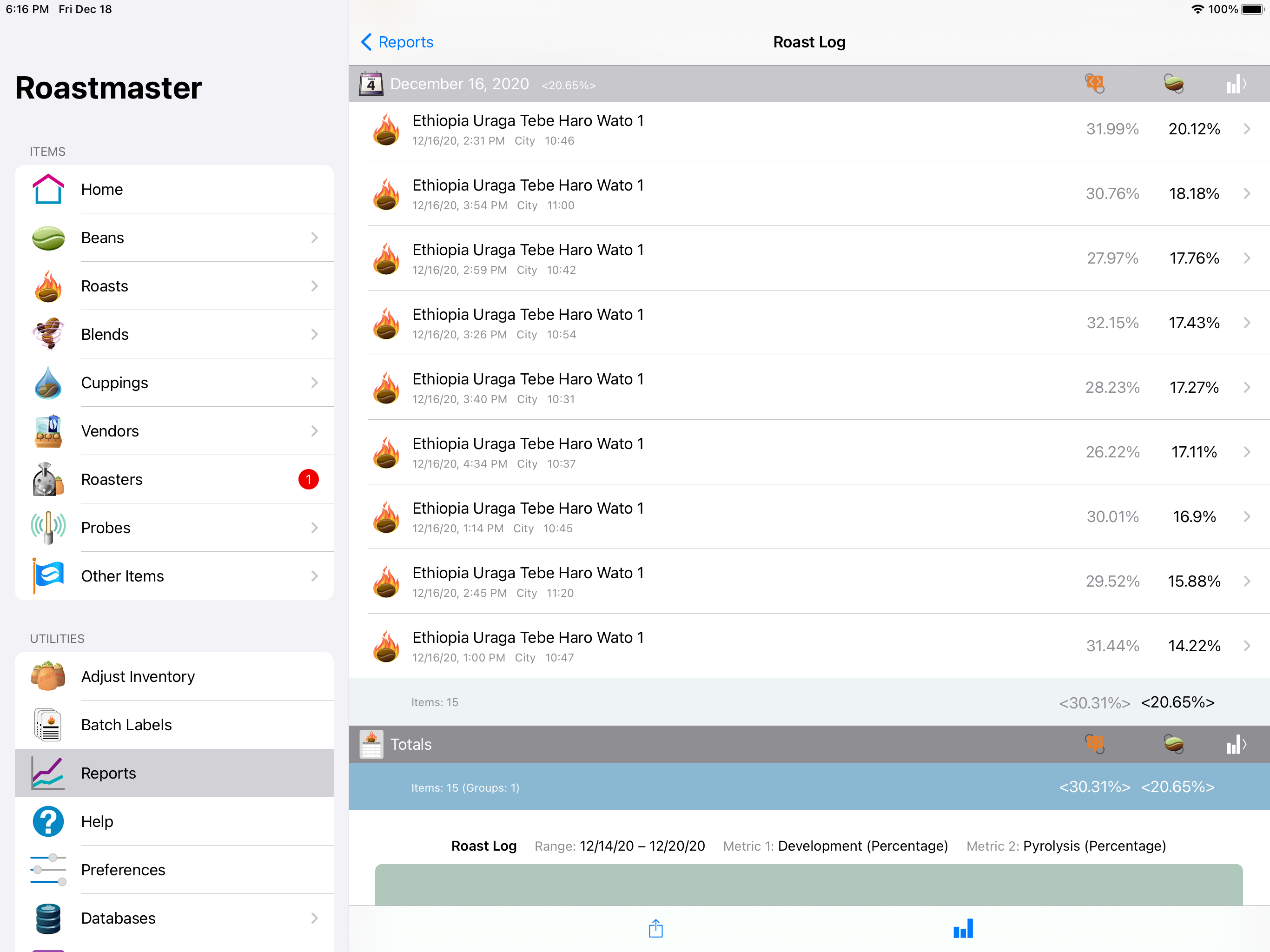Tap the orange development metric icon in date header
The height and width of the screenshot is (952, 1270).
tap(1094, 84)
